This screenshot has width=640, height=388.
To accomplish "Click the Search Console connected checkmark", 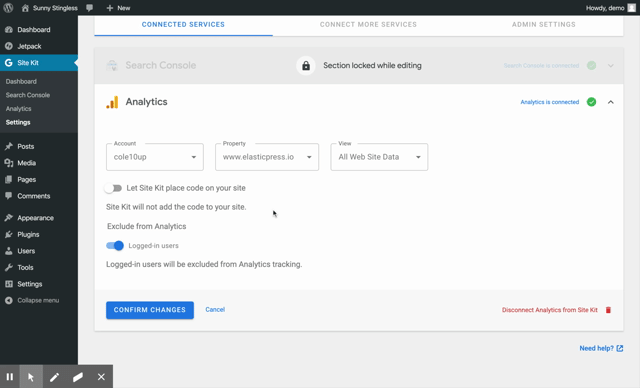I will coord(591,66).
